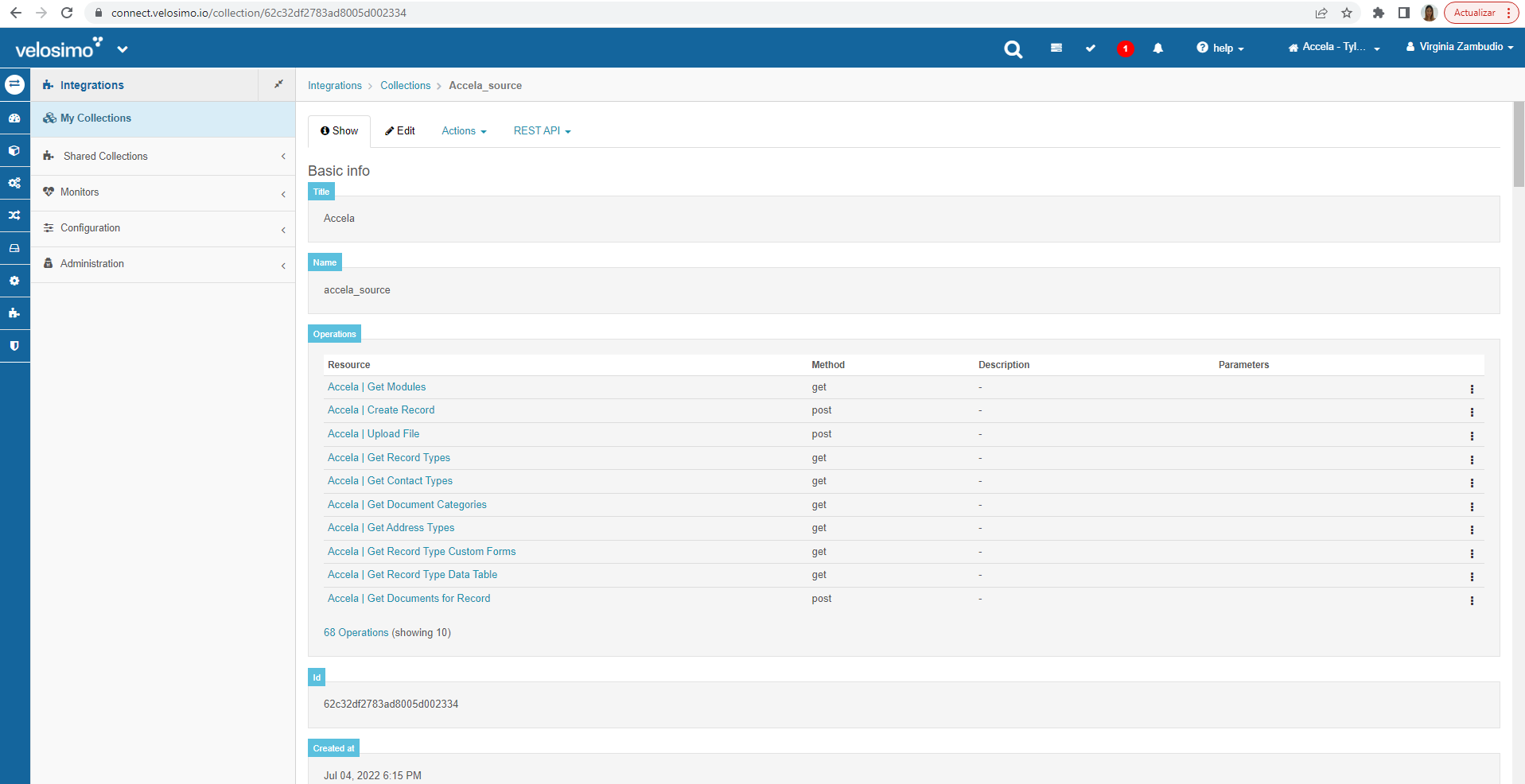This screenshot has width=1525, height=784.
Task: Click the server stack icon in header
Action: [x=1056, y=48]
